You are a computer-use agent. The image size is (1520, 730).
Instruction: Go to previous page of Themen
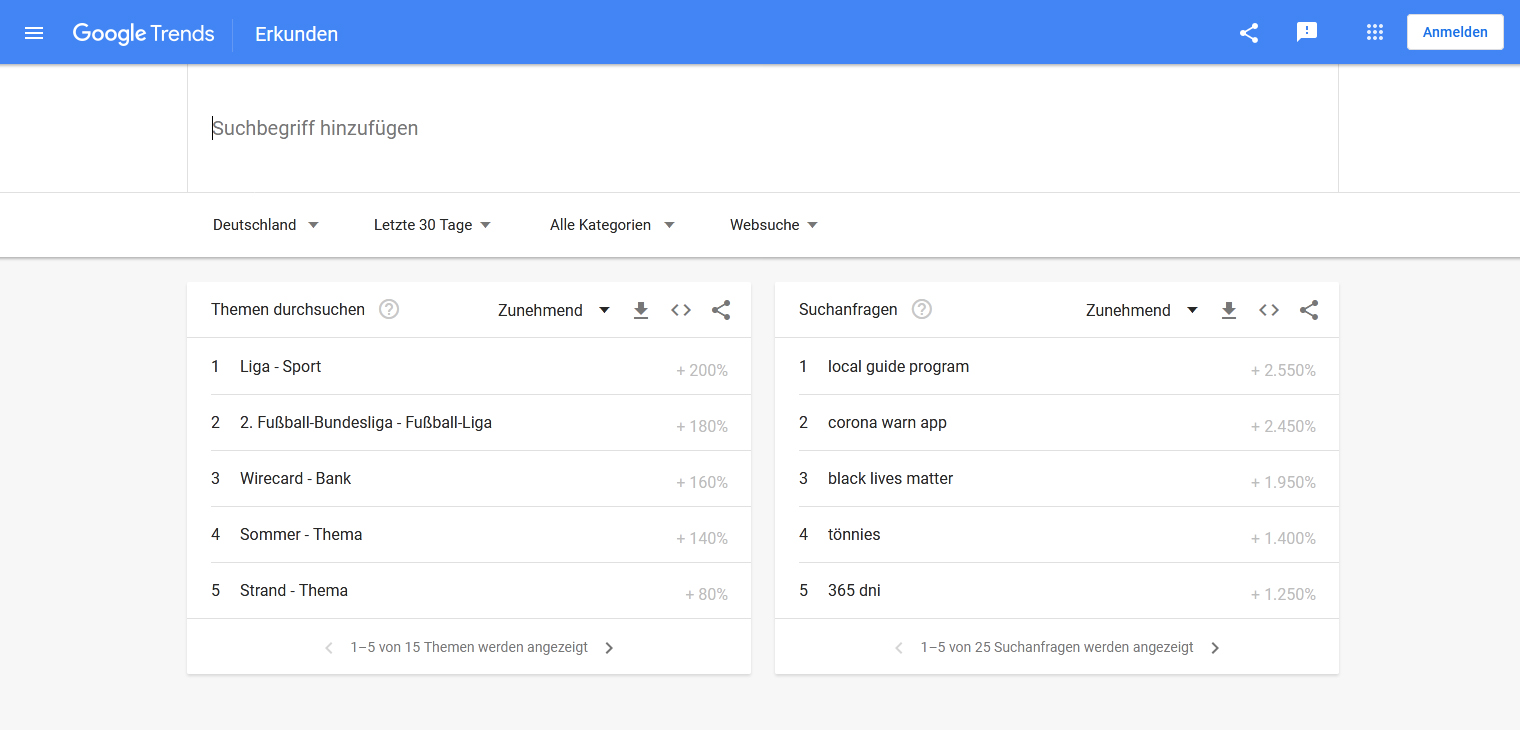click(329, 648)
